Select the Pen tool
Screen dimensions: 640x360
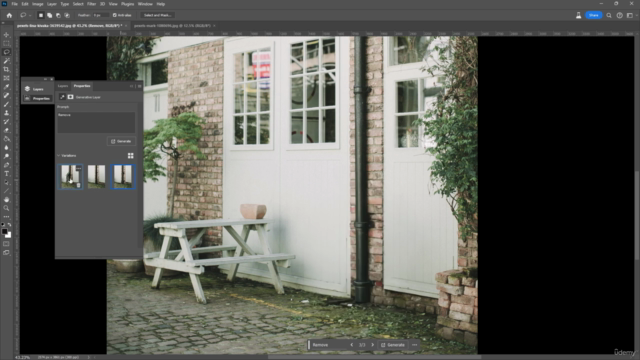point(6,165)
